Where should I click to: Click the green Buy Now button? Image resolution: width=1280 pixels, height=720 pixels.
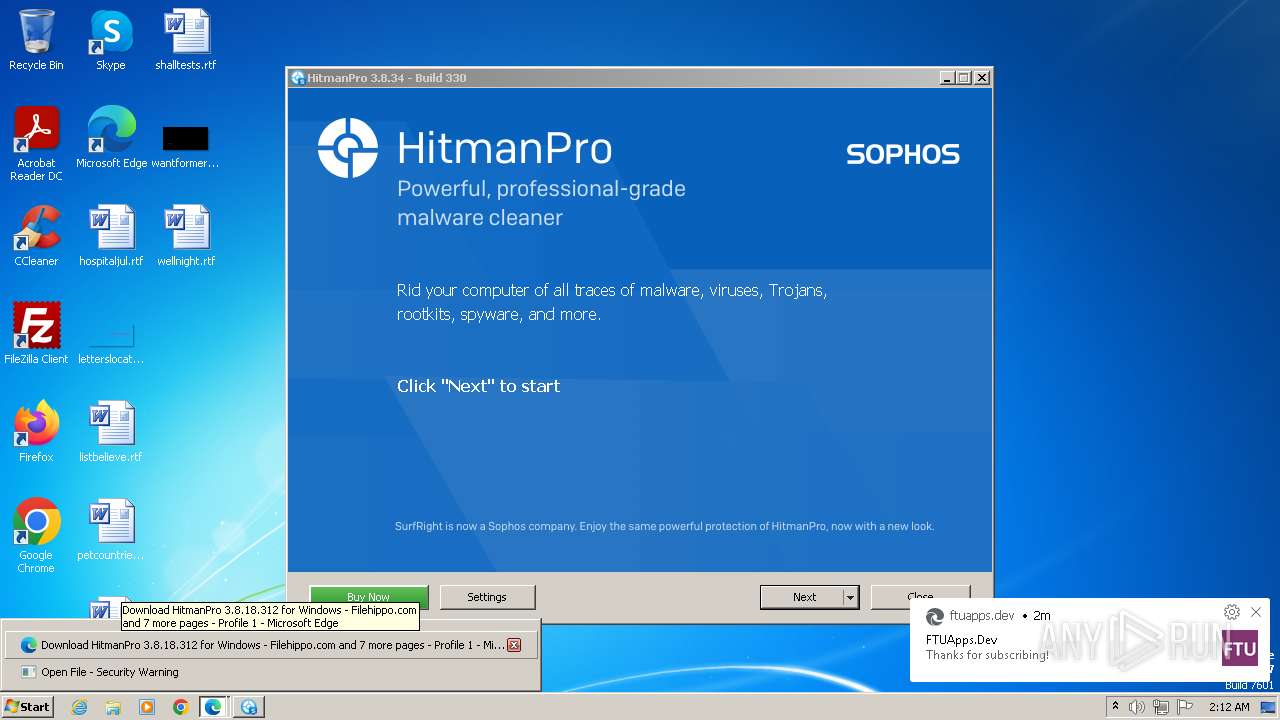pyautogui.click(x=368, y=597)
